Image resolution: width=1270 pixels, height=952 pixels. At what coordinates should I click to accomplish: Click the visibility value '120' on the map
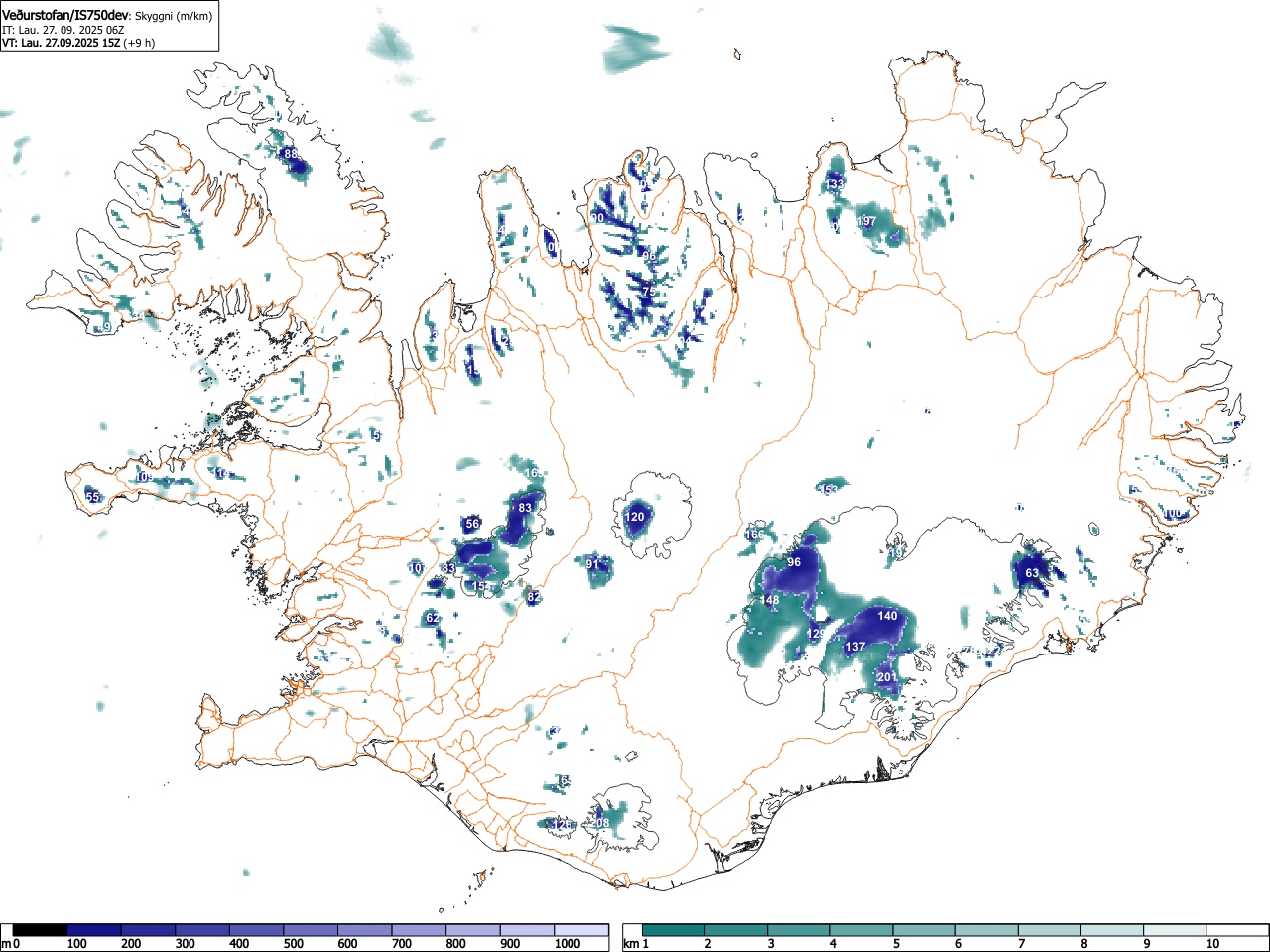(635, 517)
